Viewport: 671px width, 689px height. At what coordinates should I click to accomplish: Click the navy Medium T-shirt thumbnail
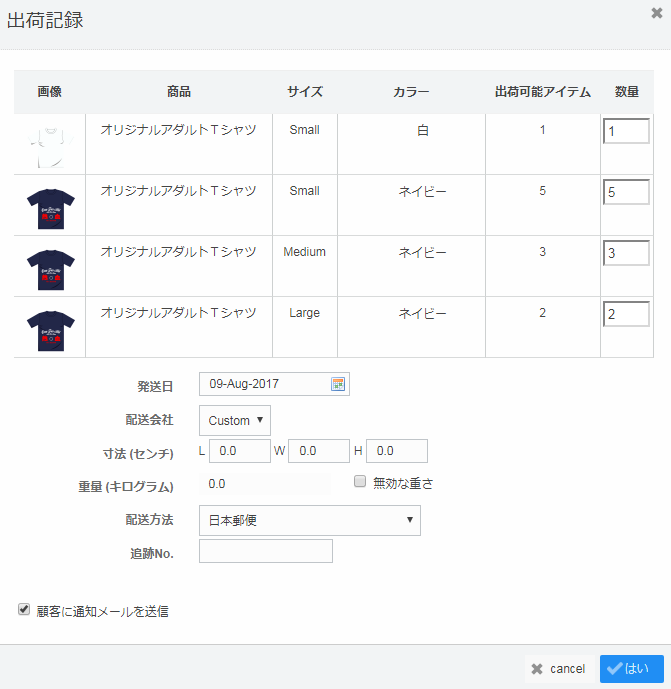(x=50, y=267)
